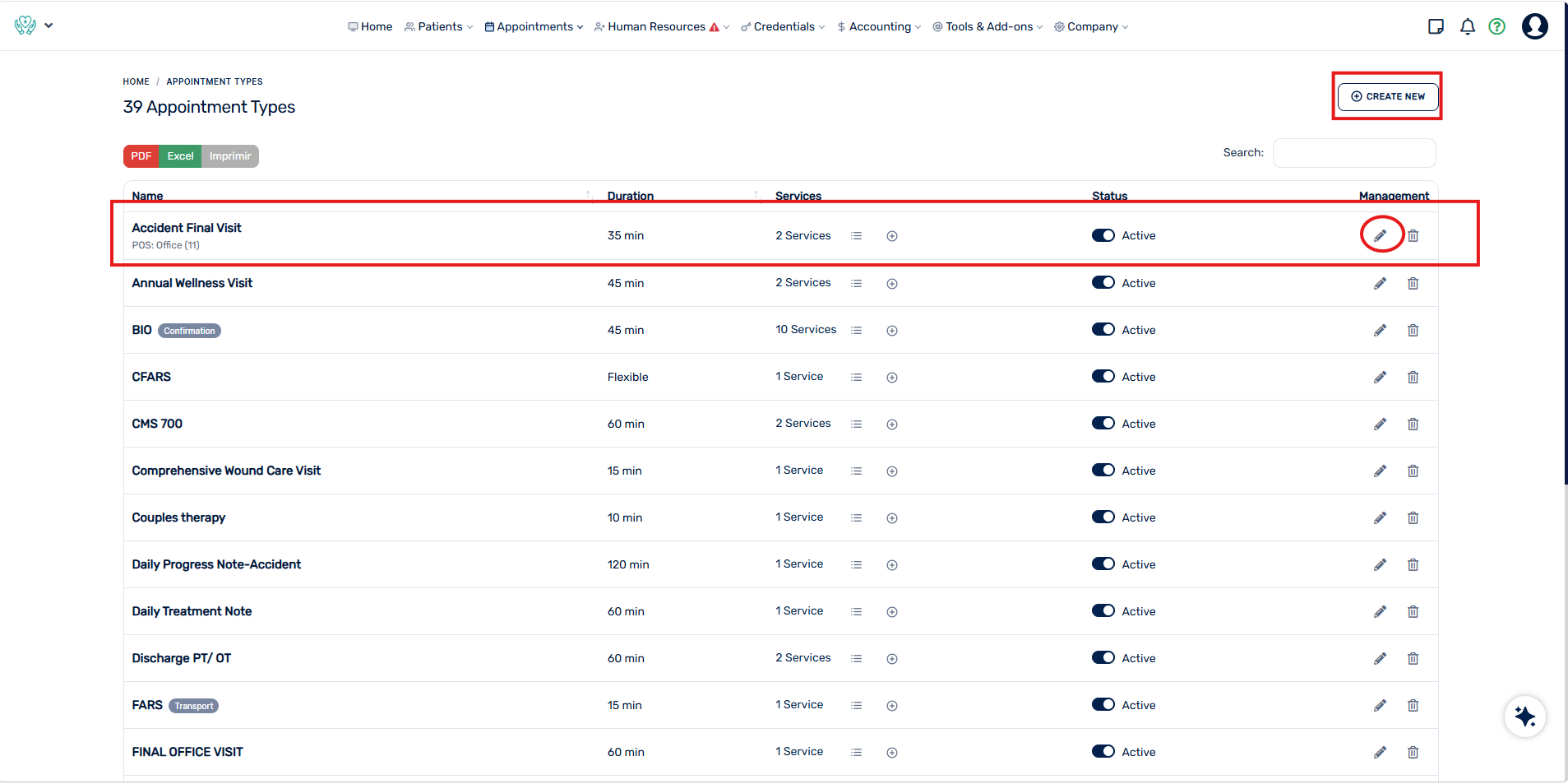Delete Discharge PT/ OT appointment type
1568x784 pixels.
pyautogui.click(x=1413, y=658)
